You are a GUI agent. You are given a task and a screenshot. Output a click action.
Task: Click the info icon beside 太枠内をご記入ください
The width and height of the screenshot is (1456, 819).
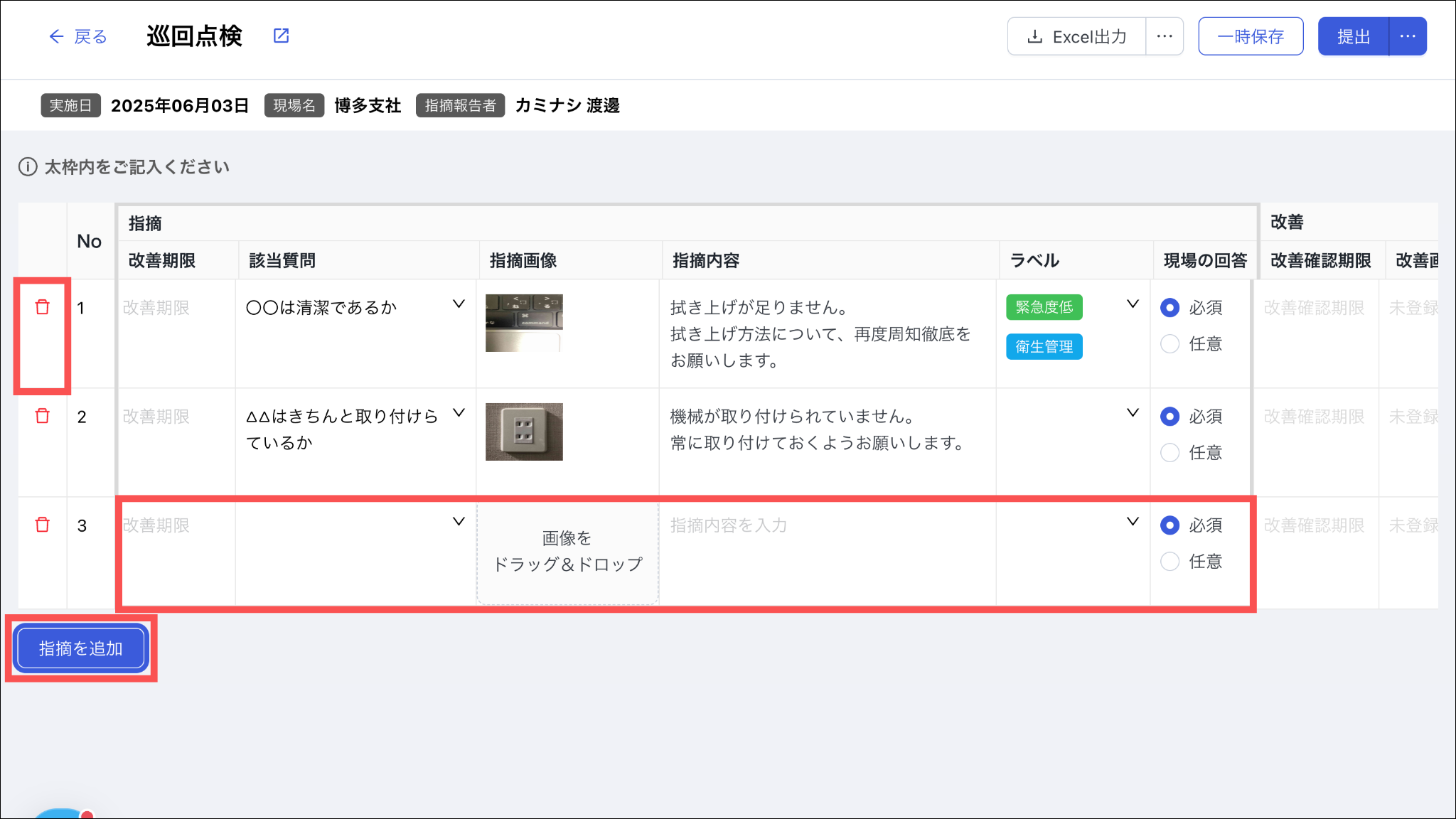click(x=28, y=167)
